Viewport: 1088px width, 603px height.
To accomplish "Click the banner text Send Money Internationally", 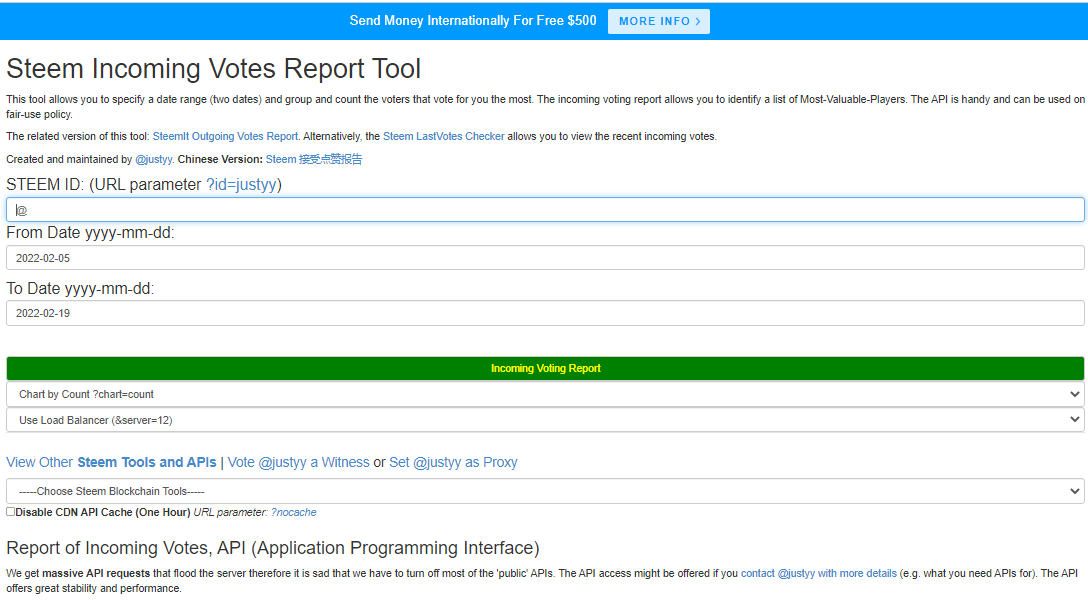I will coord(473,21).
